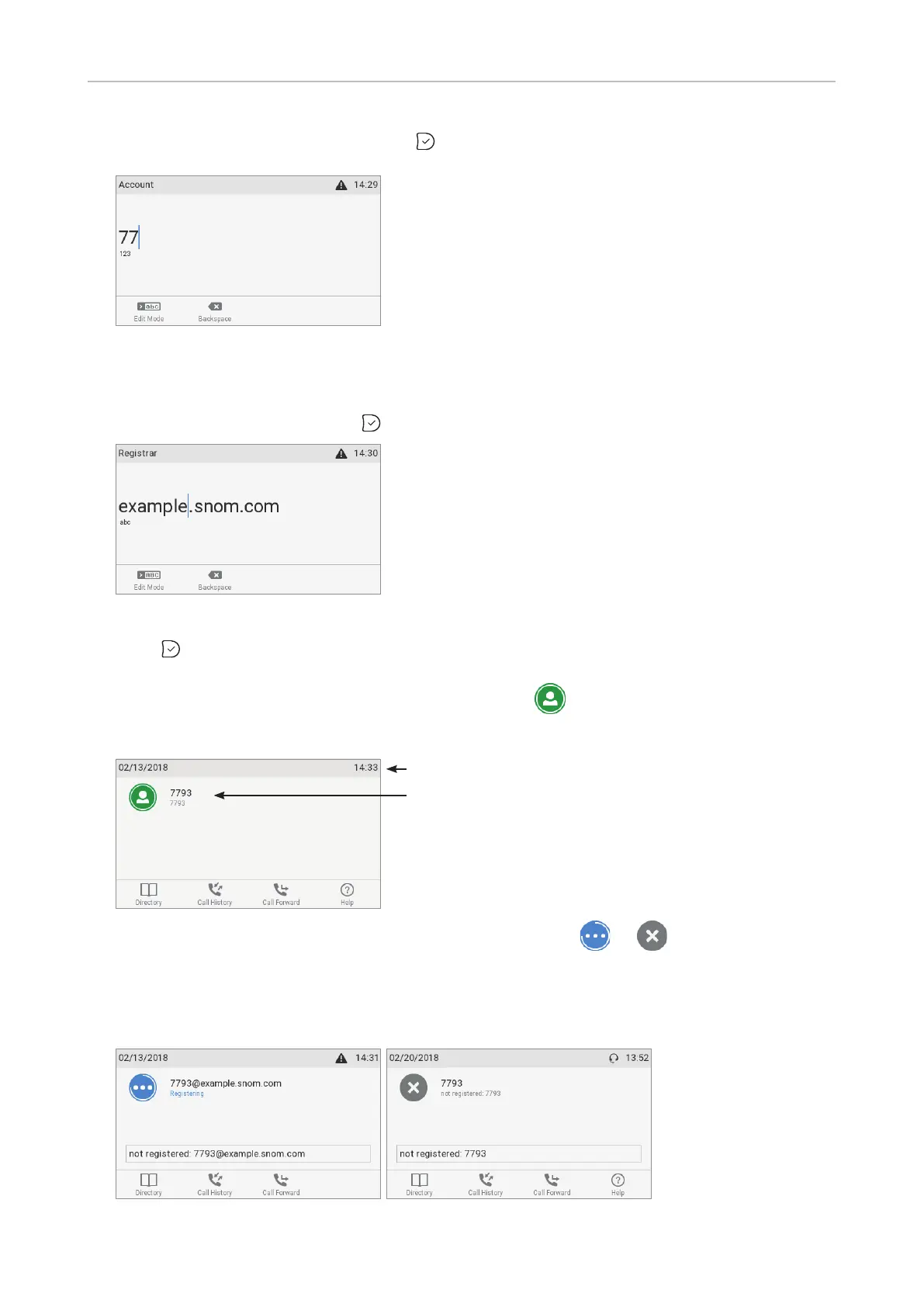Open Help on the 13:52 screen
The image size is (924, 1307).
(618, 1184)
